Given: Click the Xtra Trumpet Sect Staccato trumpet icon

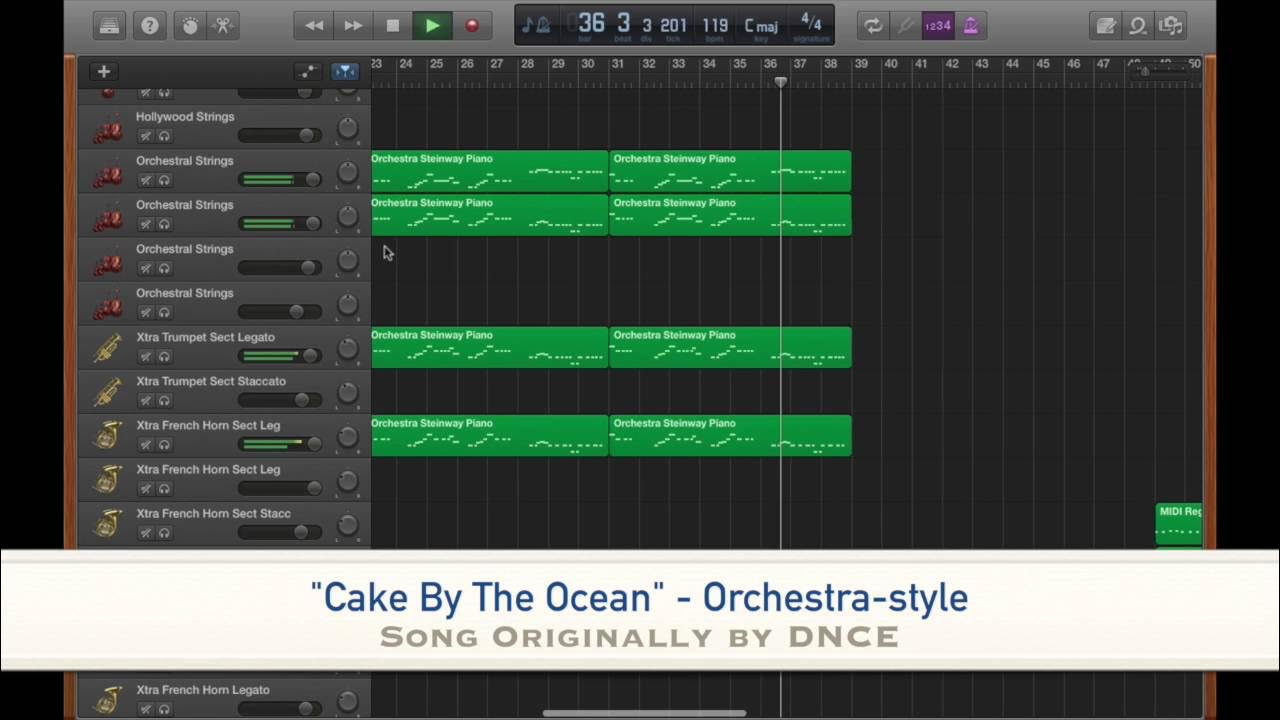Looking at the screenshot, I should 108,392.
